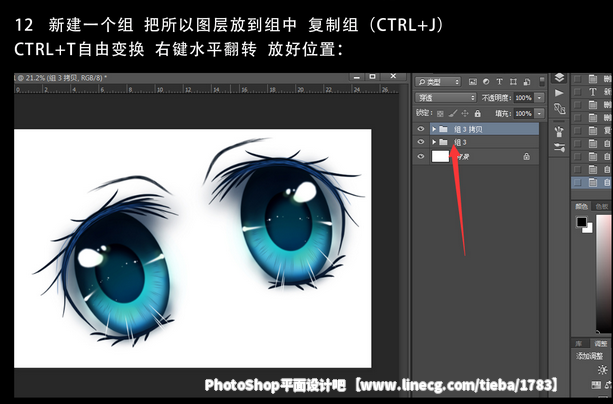Viewport: 613px width, 404px height.
Task: Click the T type icon in right panel
Action: (593, 92)
